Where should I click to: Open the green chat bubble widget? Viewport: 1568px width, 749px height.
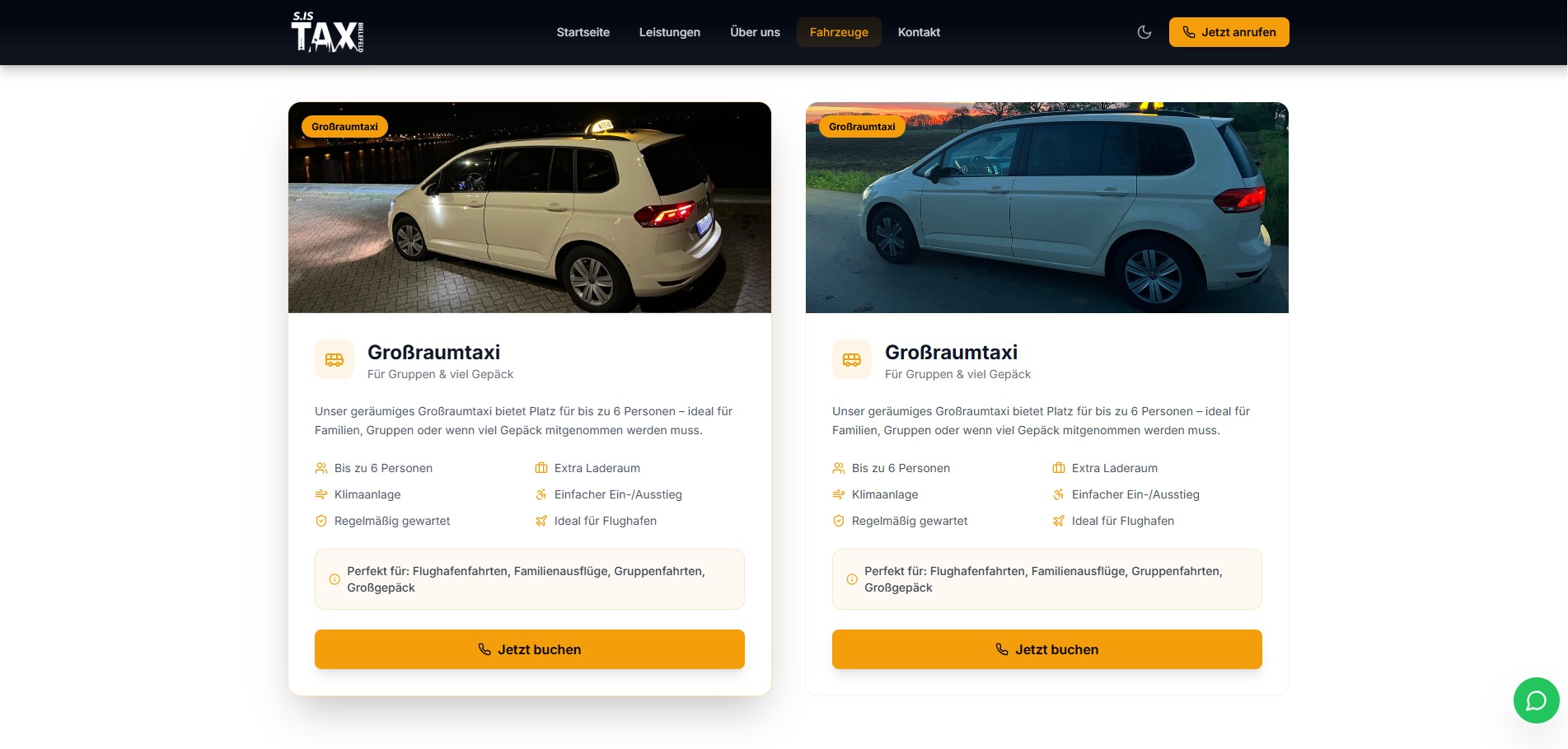pyautogui.click(x=1536, y=700)
